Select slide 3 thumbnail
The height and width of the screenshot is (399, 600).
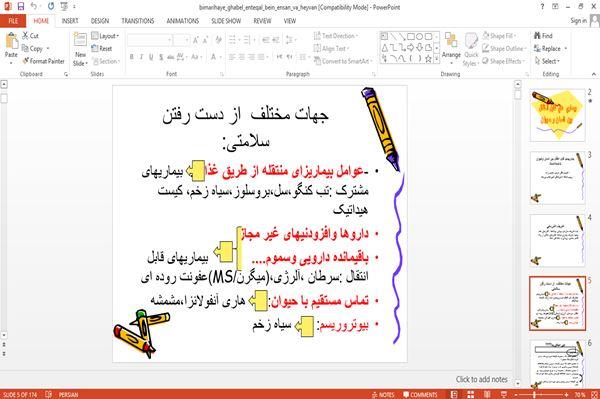click(558, 178)
